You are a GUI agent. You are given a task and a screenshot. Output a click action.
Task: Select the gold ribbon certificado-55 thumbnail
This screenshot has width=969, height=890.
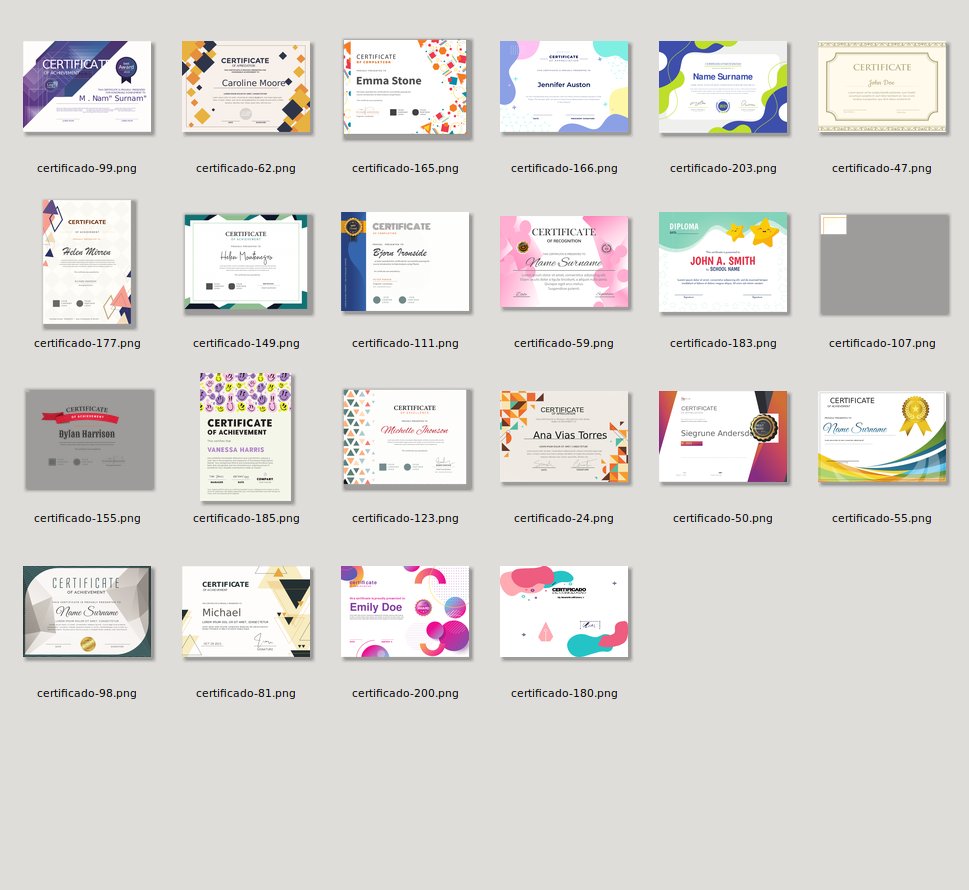(x=881, y=437)
